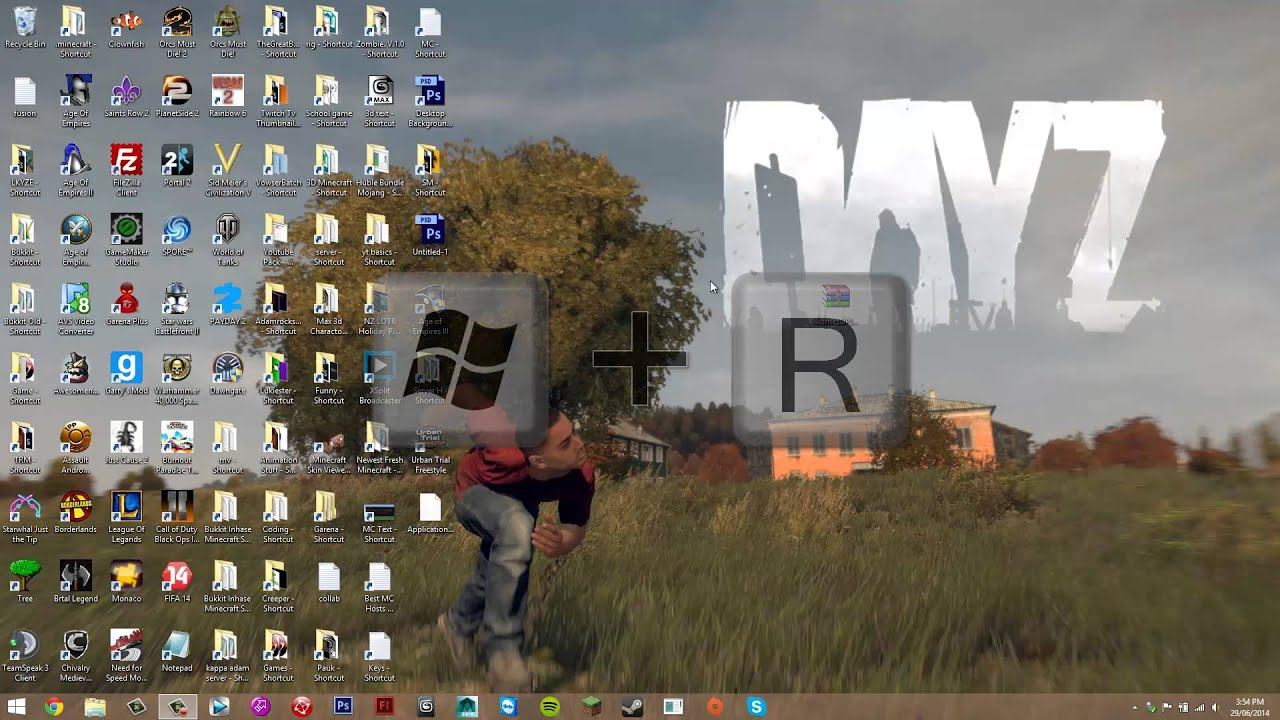Viewport: 1280px width, 720px height.
Task: Click the Awesomenauts desktop icon
Action: pos(76,374)
